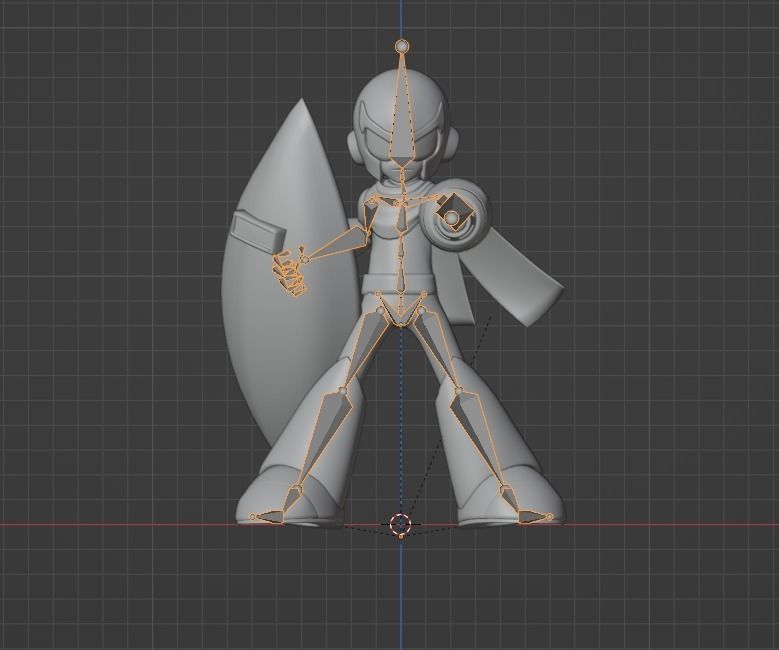Click the knee joint of the shield-side leg

pyautogui.click(x=343, y=390)
